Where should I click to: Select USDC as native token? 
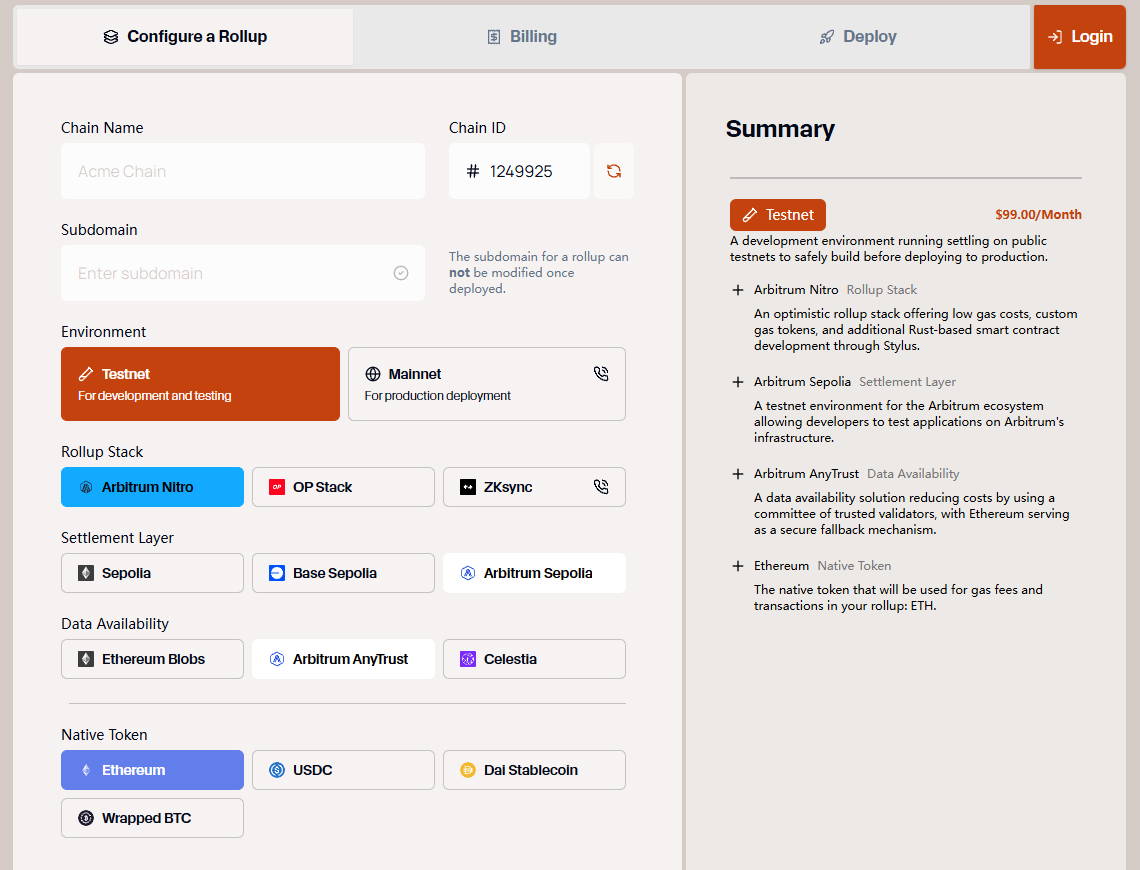coord(343,770)
